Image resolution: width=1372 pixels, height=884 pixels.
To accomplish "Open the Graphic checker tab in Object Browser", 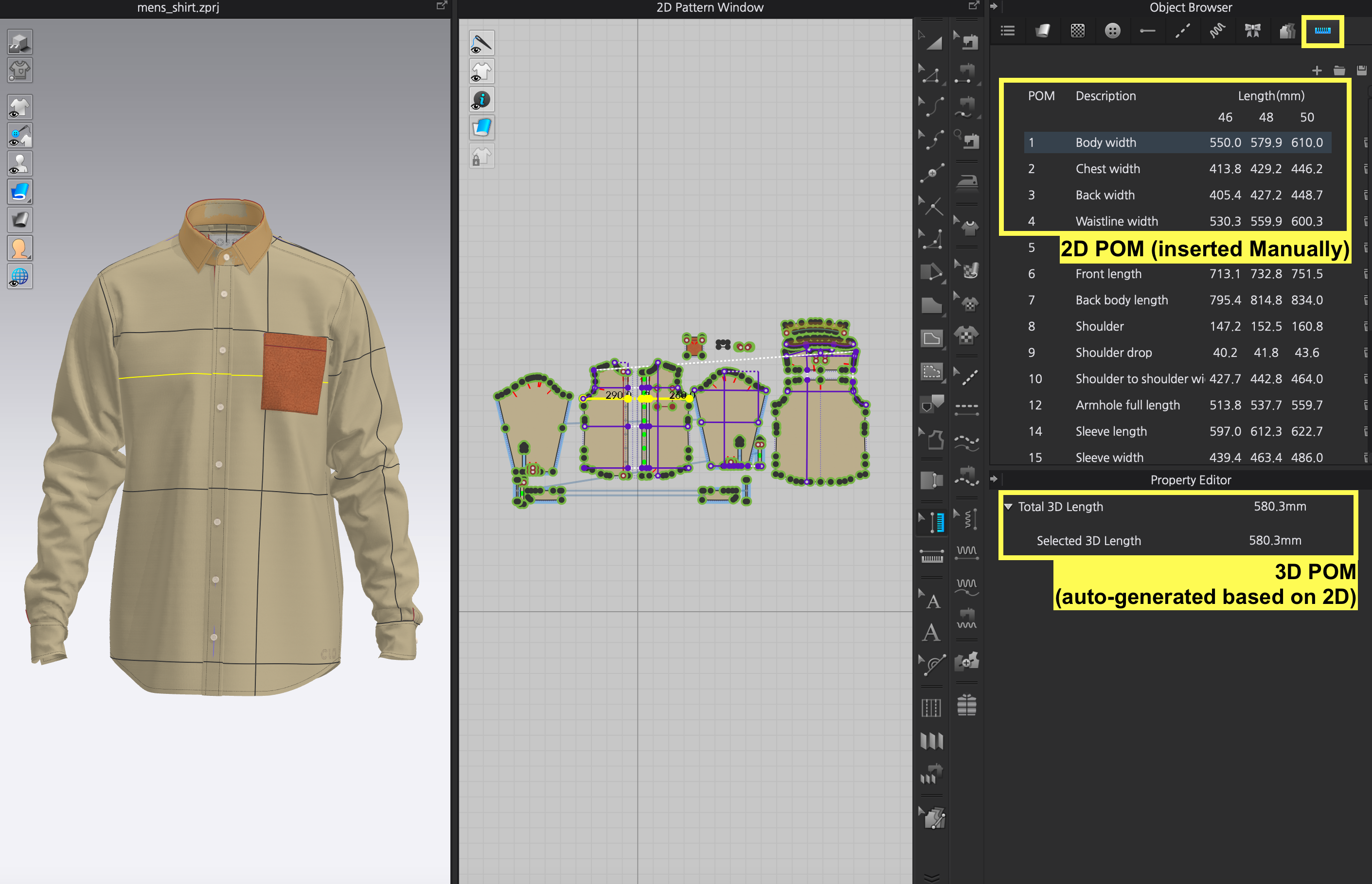I will [1077, 31].
